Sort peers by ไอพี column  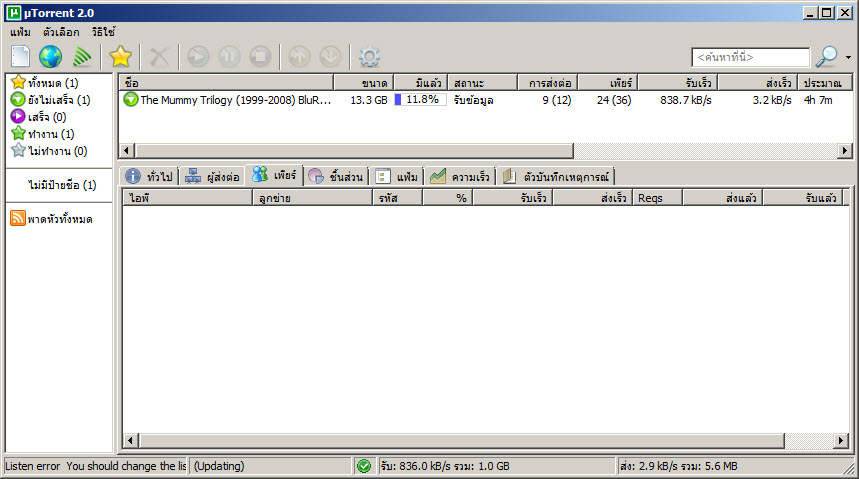(x=187, y=198)
